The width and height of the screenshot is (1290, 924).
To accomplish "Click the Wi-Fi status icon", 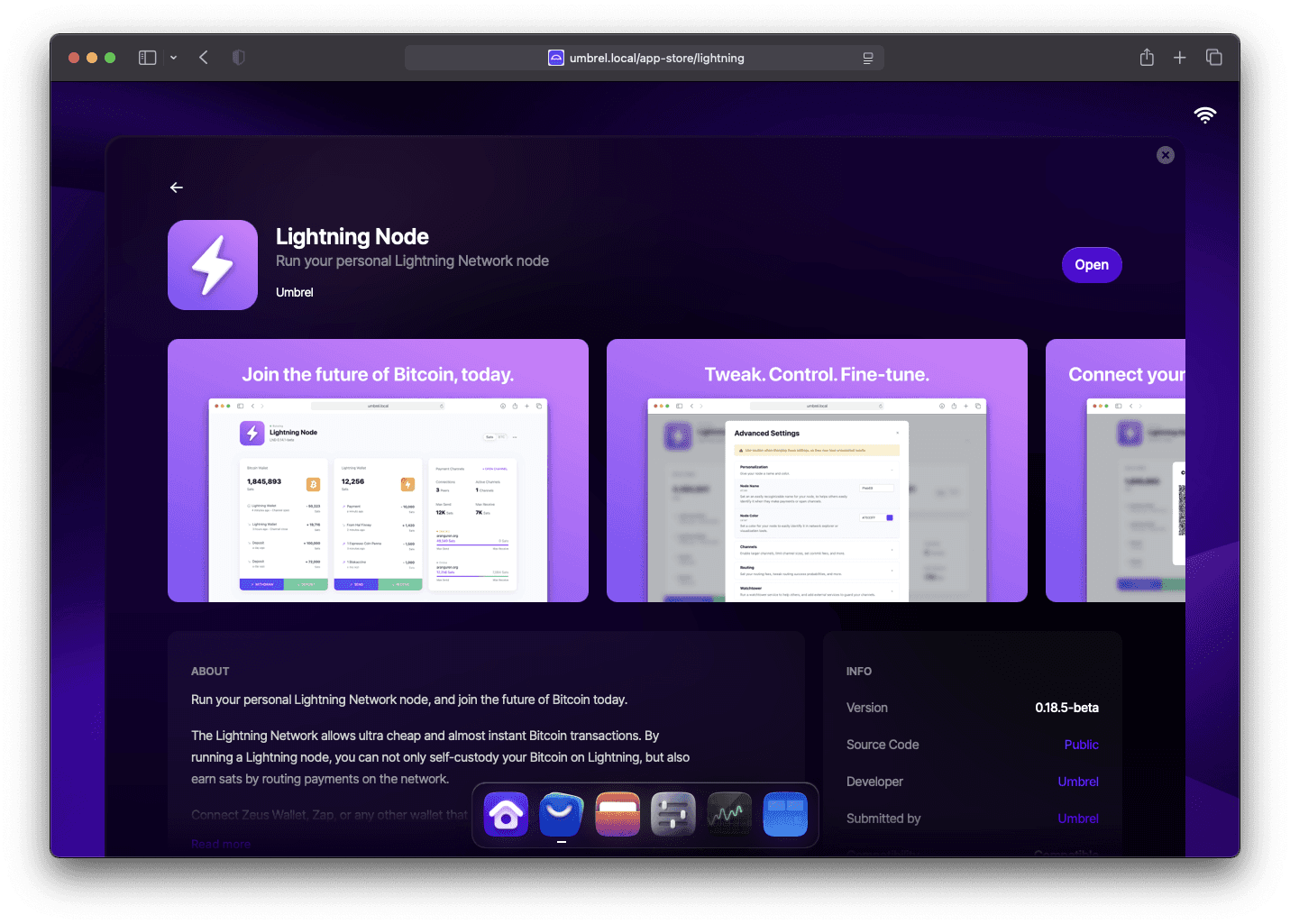I will tap(1205, 114).
